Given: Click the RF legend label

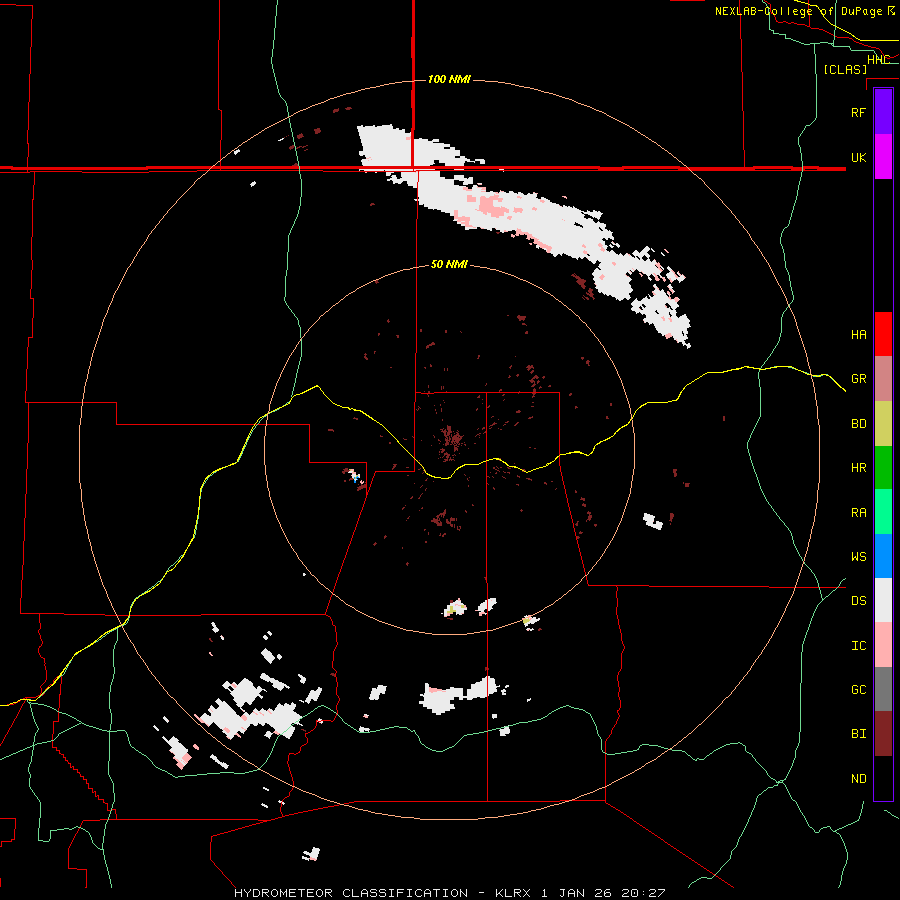Looking at the screenshot, I should (858, 112).
